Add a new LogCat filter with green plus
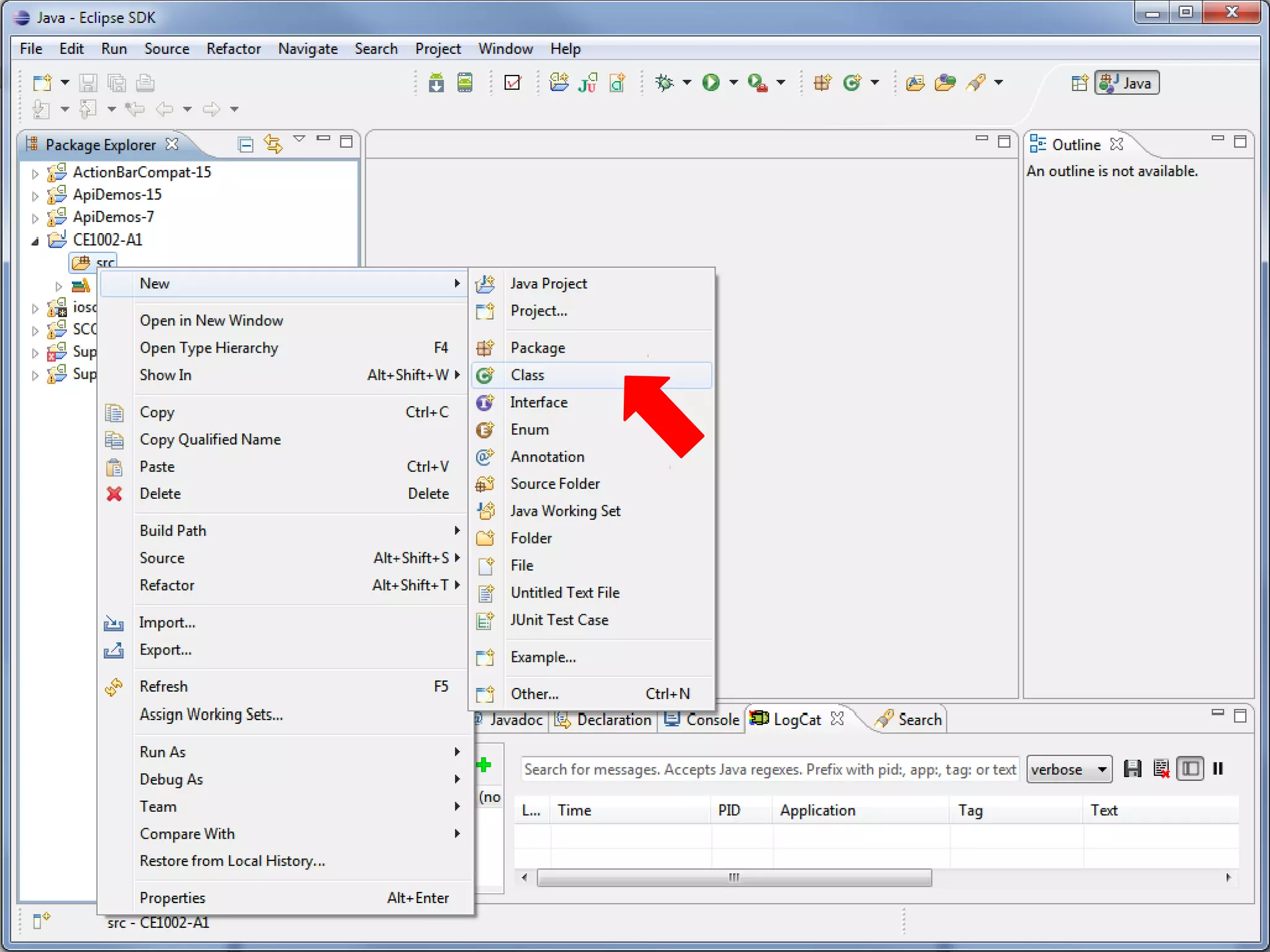This screenshot has width=1270, height=952. [x=484, y=765]
